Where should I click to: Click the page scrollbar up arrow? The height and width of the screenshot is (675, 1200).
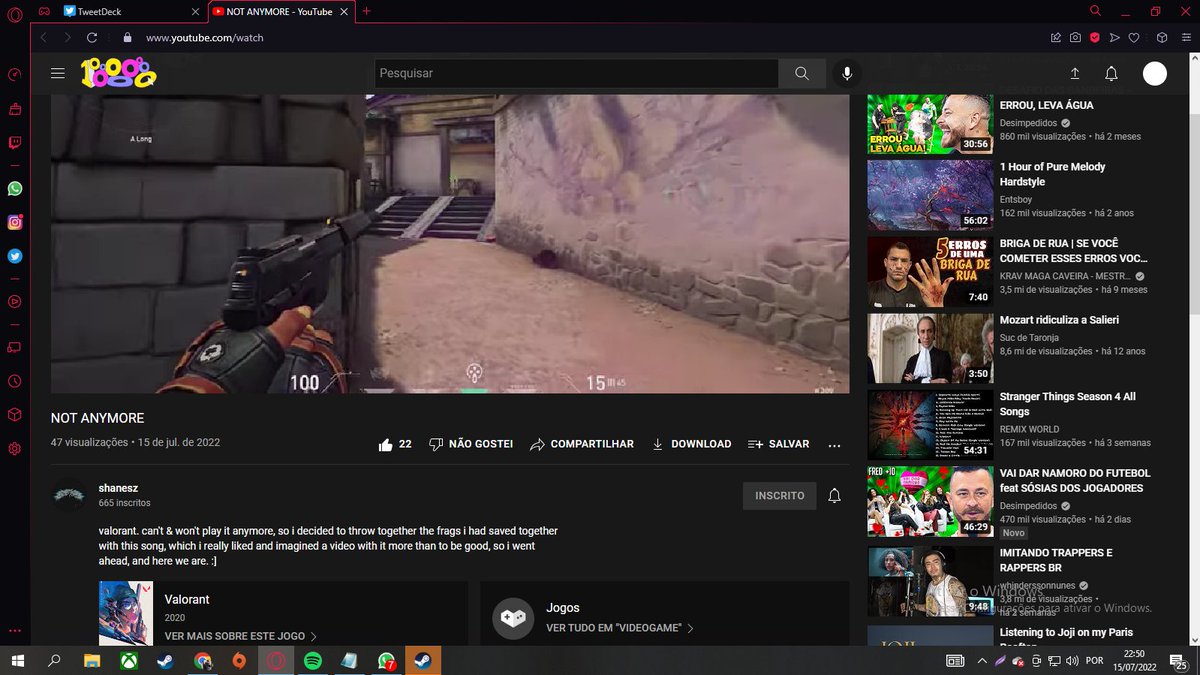[x=1194, y=58]
